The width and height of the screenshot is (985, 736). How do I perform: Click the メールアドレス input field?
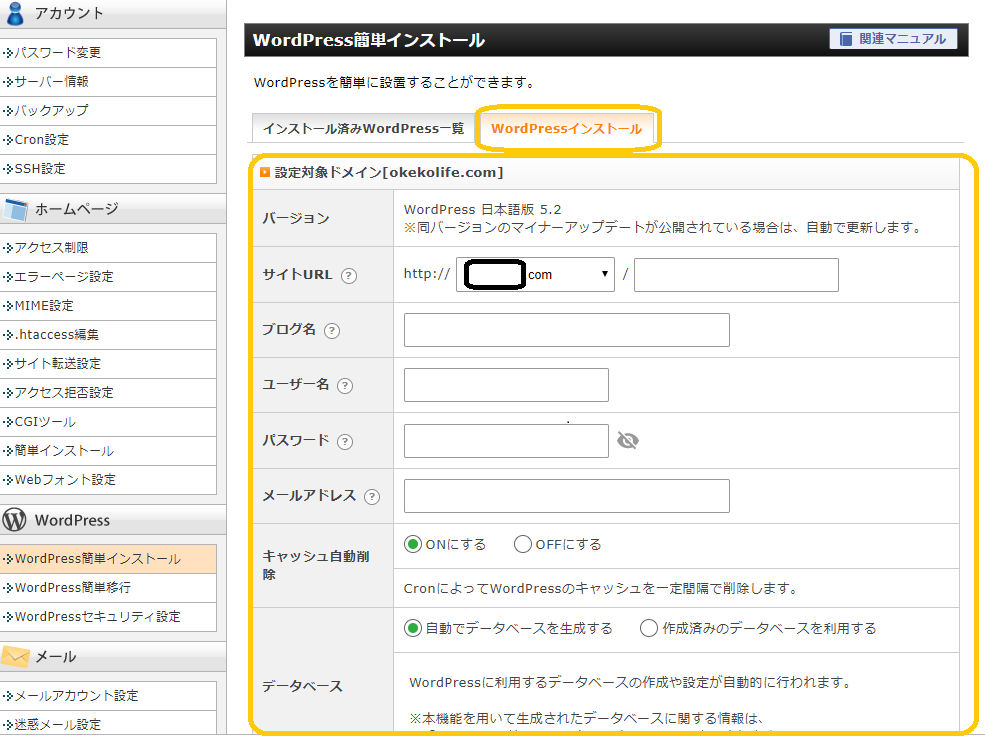point(566,496)
